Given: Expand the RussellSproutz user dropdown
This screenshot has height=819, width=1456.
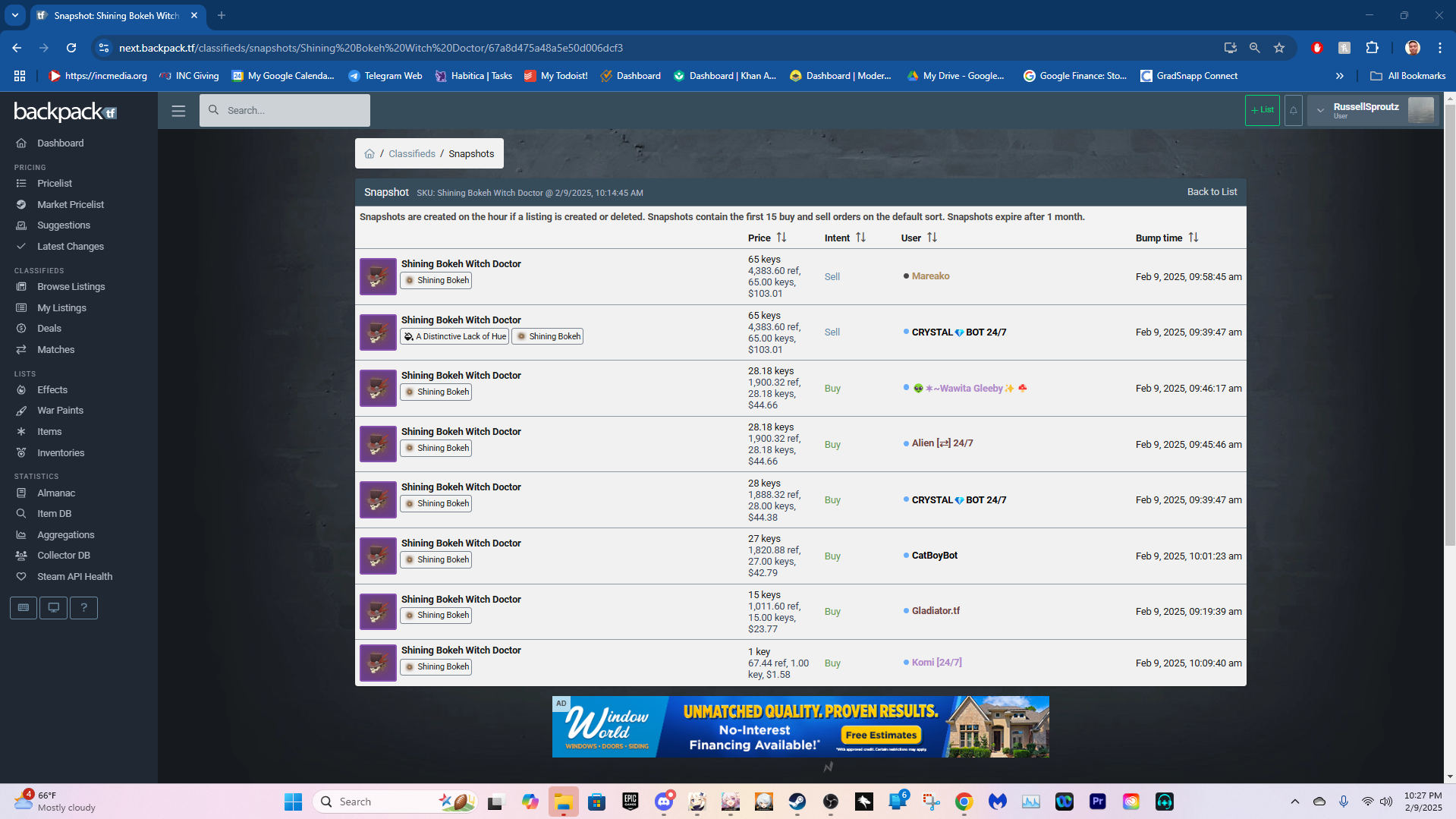Looking at the screenshot, I should point(1320,111).
